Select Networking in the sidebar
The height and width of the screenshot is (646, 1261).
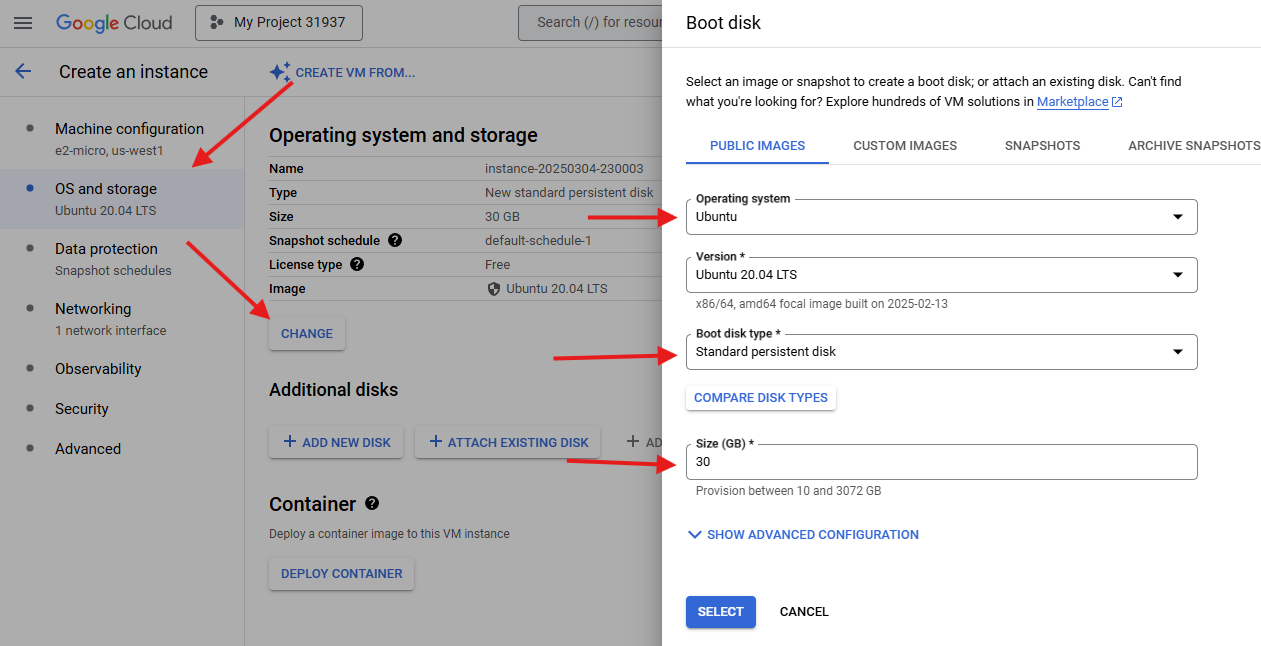tap(93, 309)
